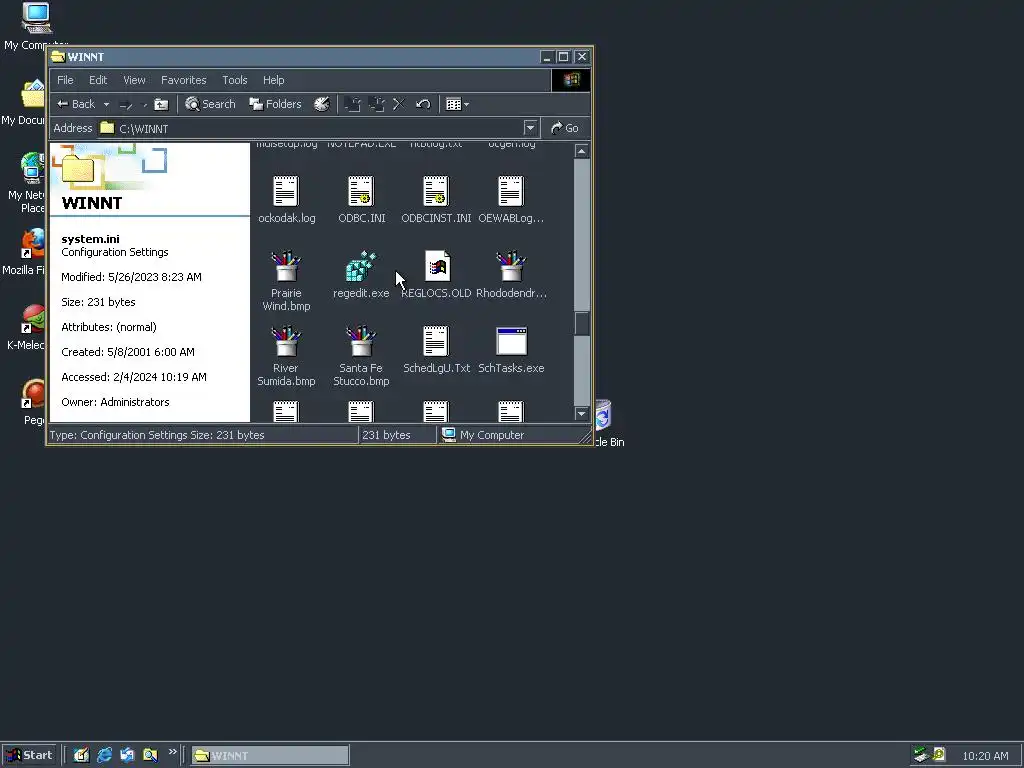Click the first system tray icon
Screen dimensions: 1024x768
tap(921, 755)
